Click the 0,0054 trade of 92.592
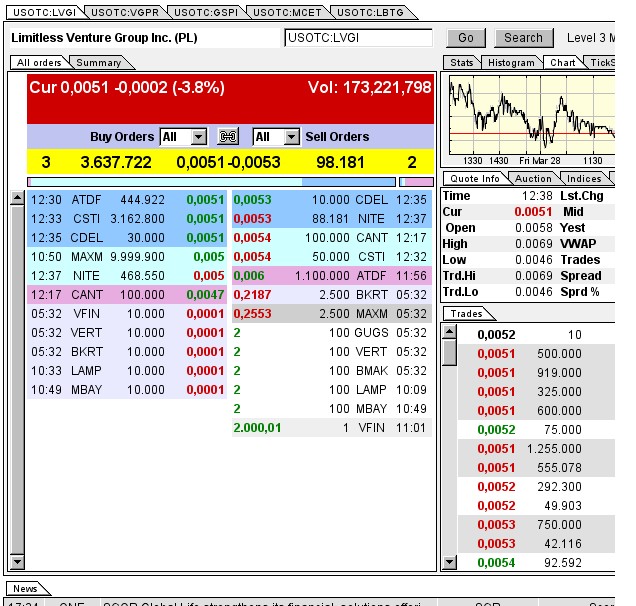The height and width of the screenshot is (606, 636). point(536,563)
